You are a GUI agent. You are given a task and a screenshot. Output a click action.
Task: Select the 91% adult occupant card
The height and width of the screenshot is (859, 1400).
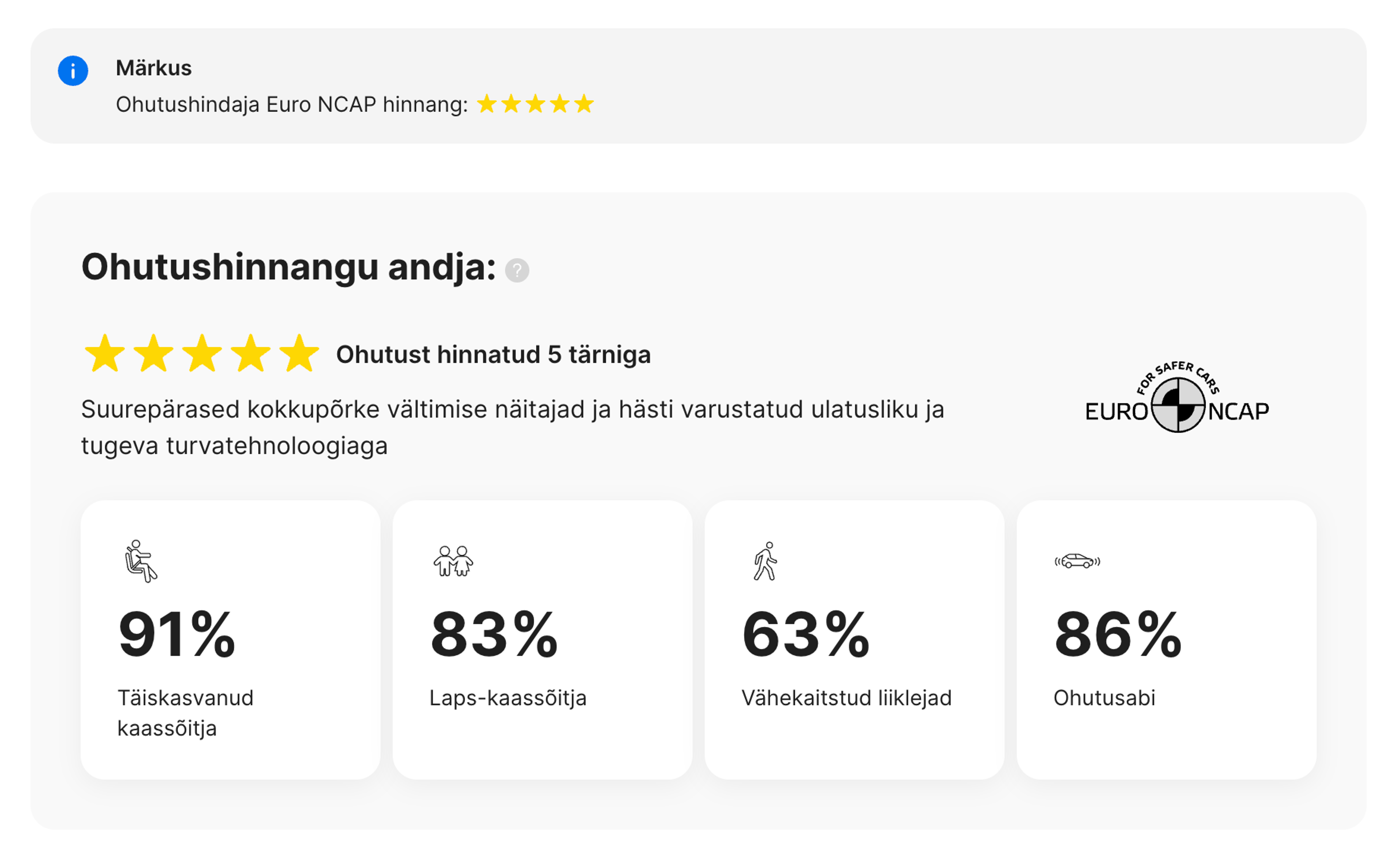(x=230, y=639)
